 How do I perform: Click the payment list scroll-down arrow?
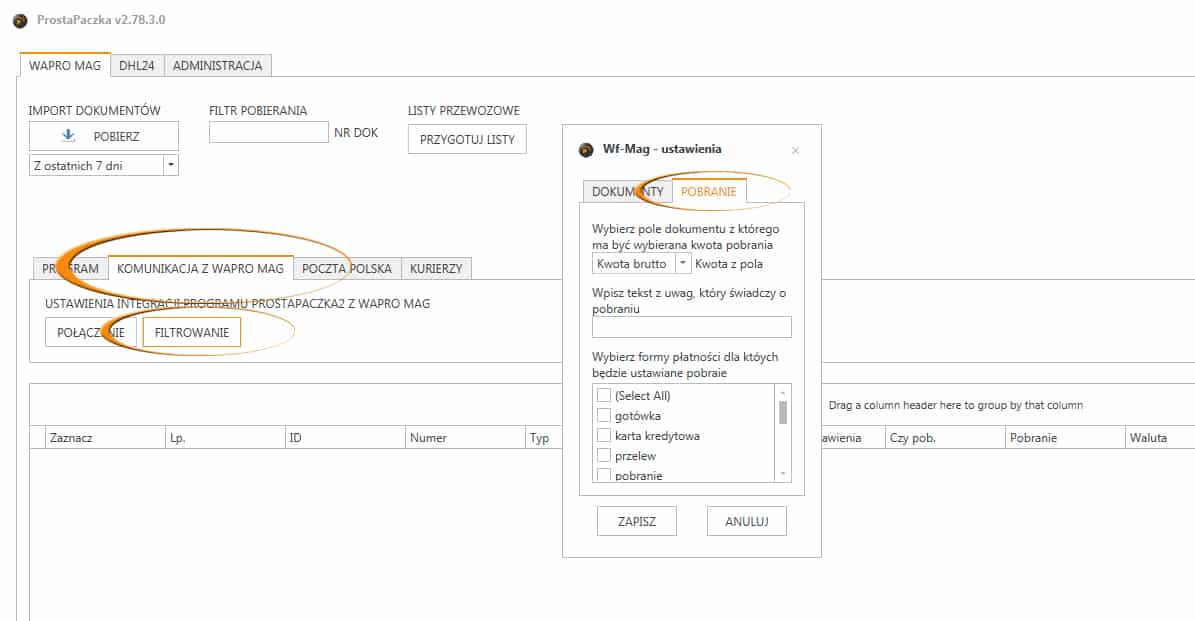pyautogui.click(x=783, y=474)
